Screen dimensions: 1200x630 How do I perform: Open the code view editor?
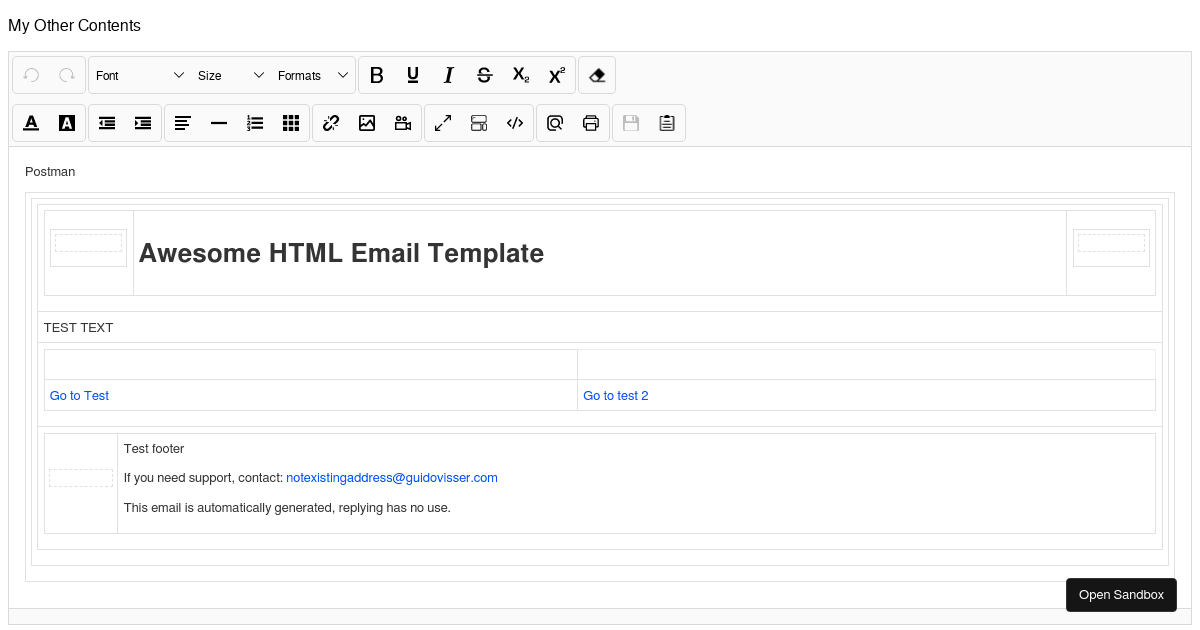(515, 122)
